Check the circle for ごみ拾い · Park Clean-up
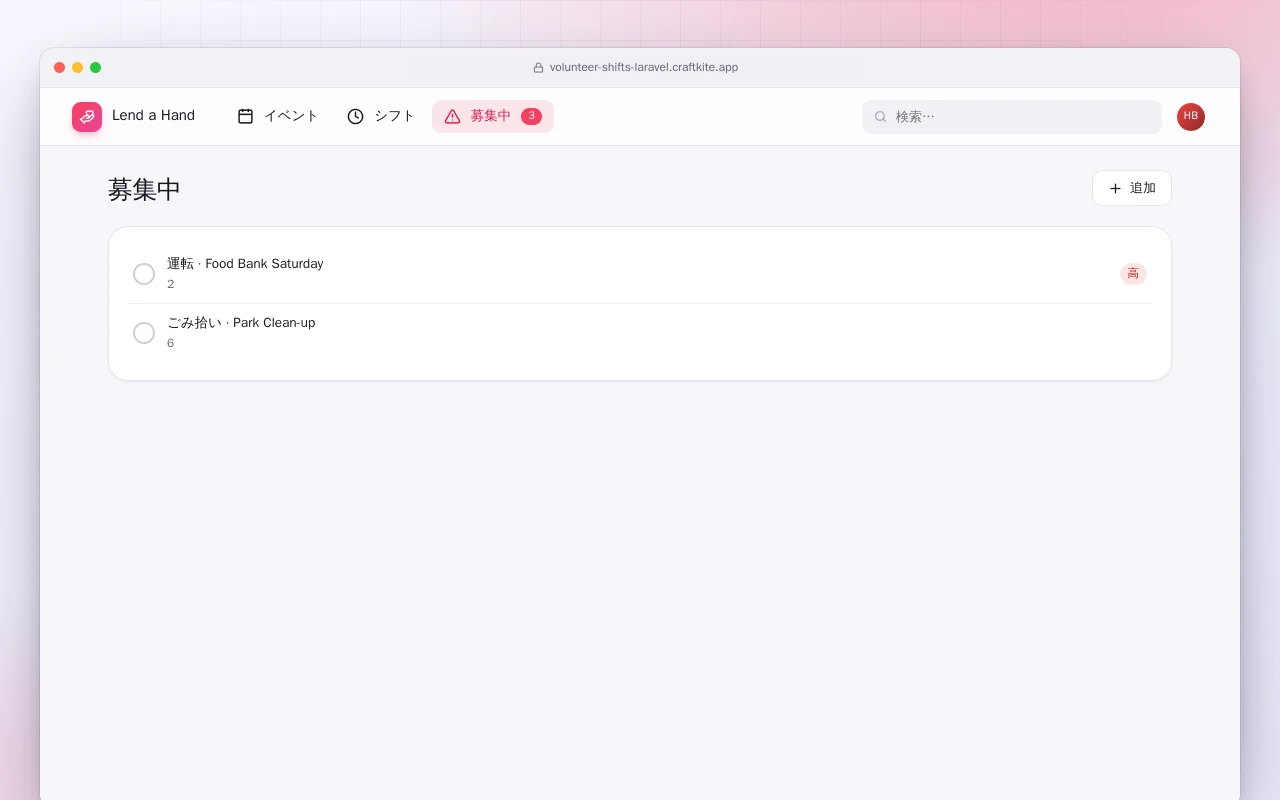 (x=144, y=333)
